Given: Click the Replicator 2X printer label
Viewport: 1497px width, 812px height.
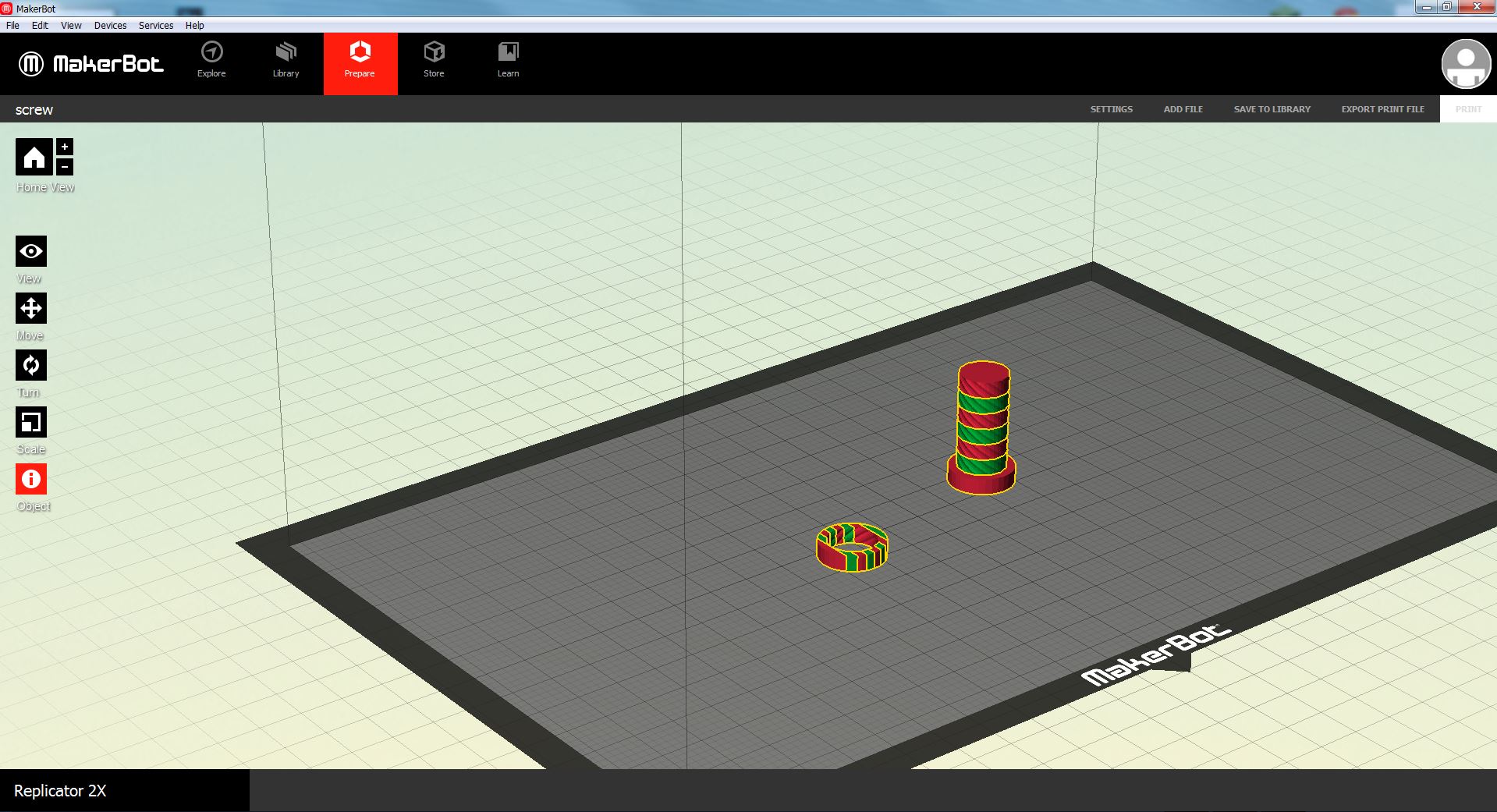Looking at the screenshot, I should [x=60, y=791].
